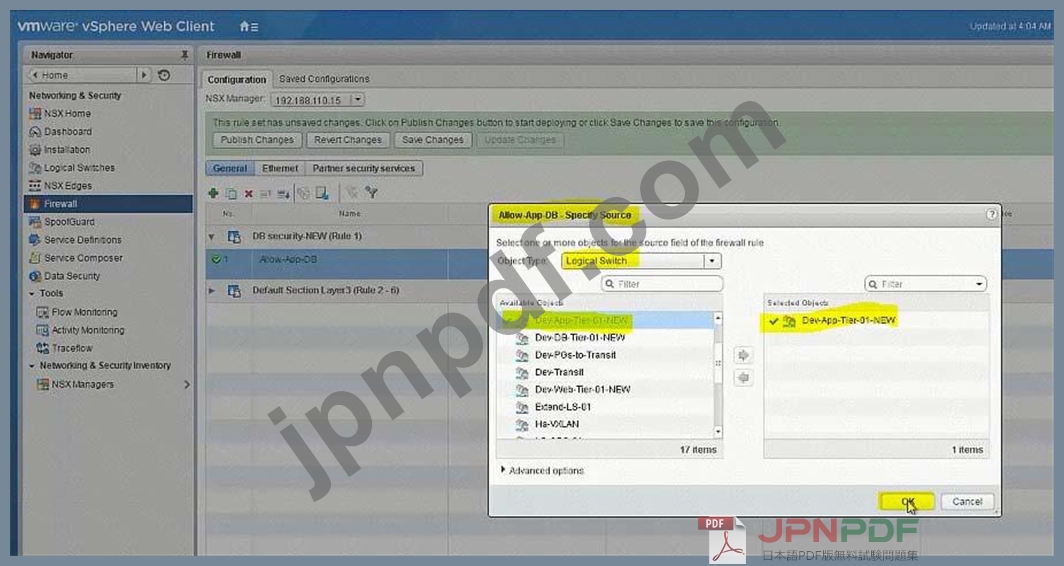This screenshot has height=566, width=1064.
Task: Open Object Type dropdown
Action: point(712,261)
